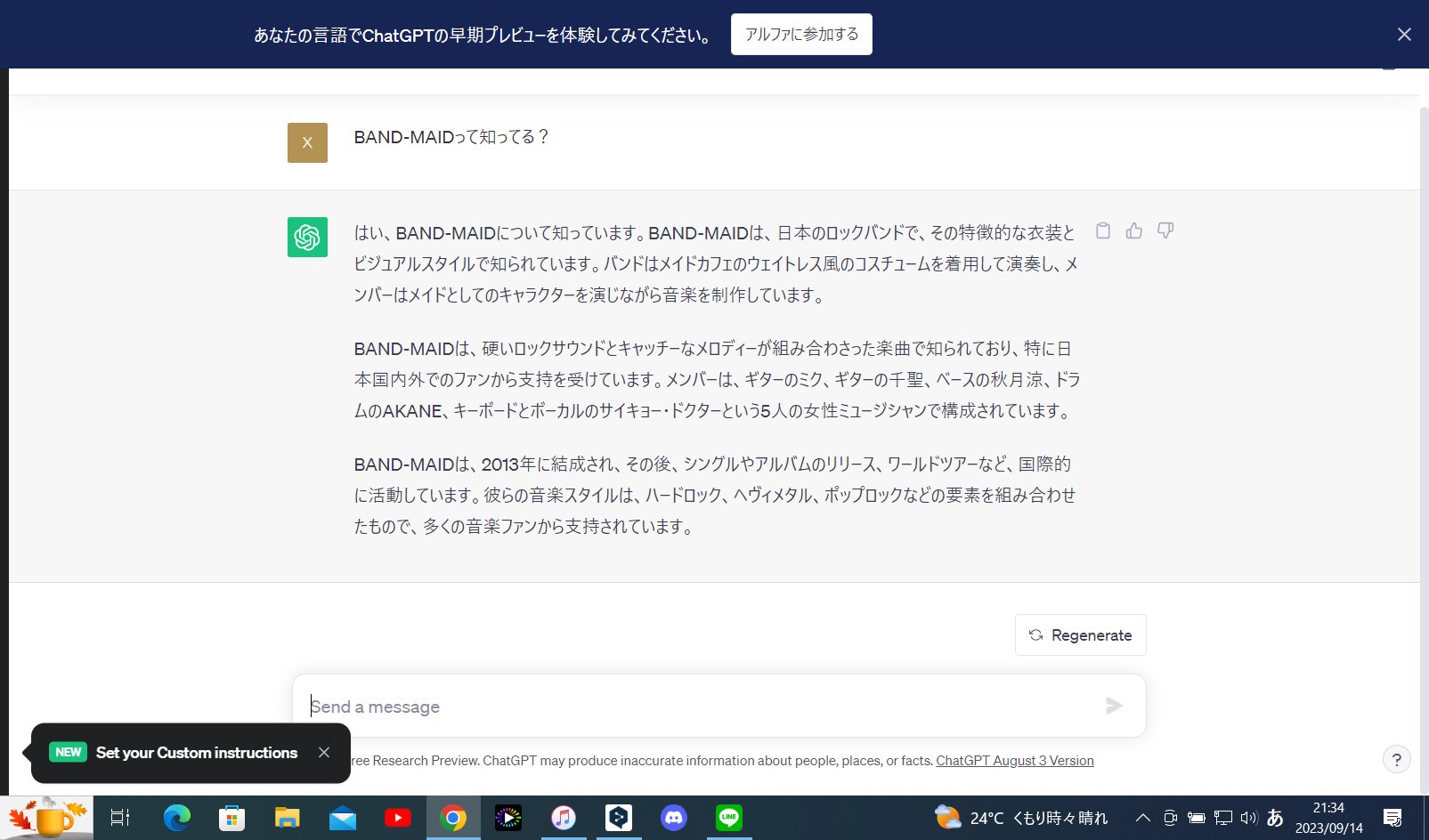1429x840 pixels.
Task: Open Set your Custom instructions
Action: [197, 753]
